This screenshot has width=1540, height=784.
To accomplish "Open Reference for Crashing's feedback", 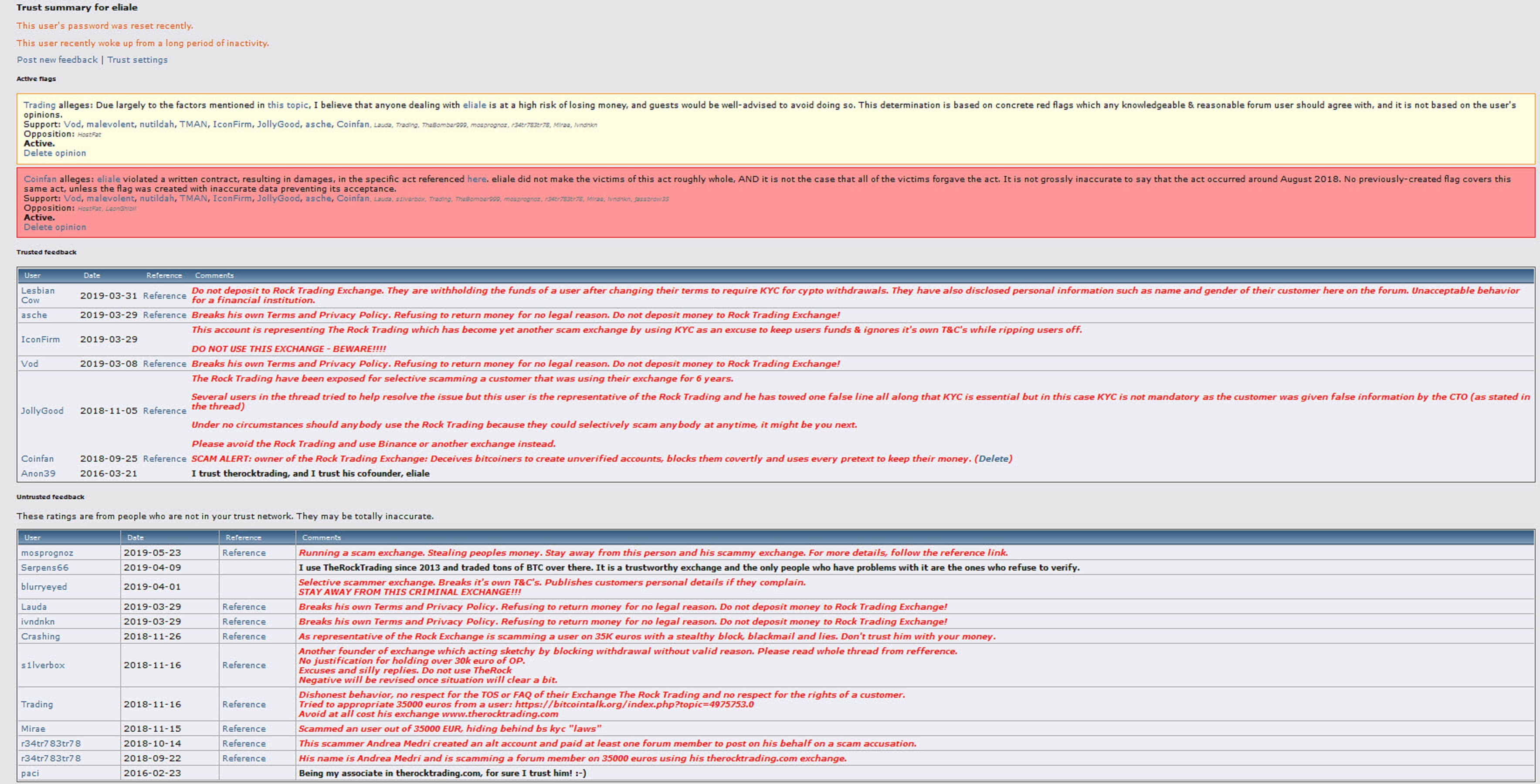I will [244, 636].
